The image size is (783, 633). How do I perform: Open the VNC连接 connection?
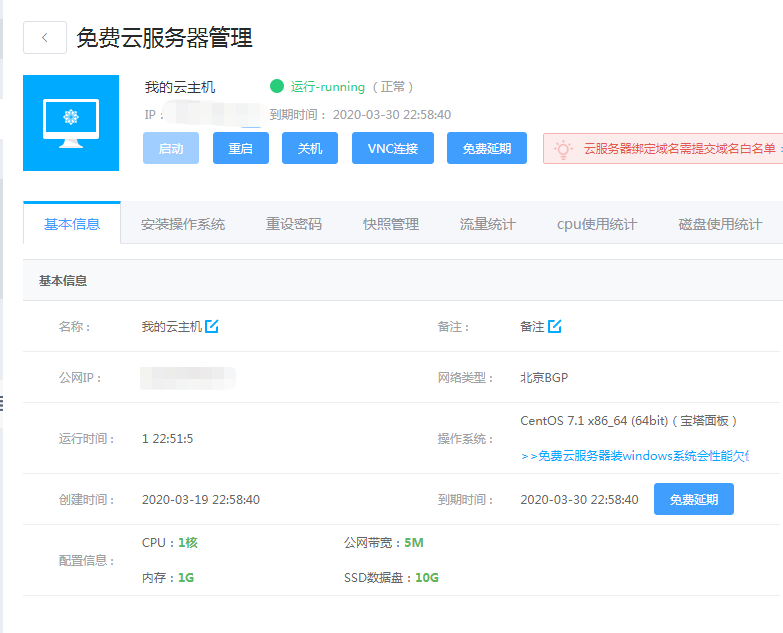point(392,148)
